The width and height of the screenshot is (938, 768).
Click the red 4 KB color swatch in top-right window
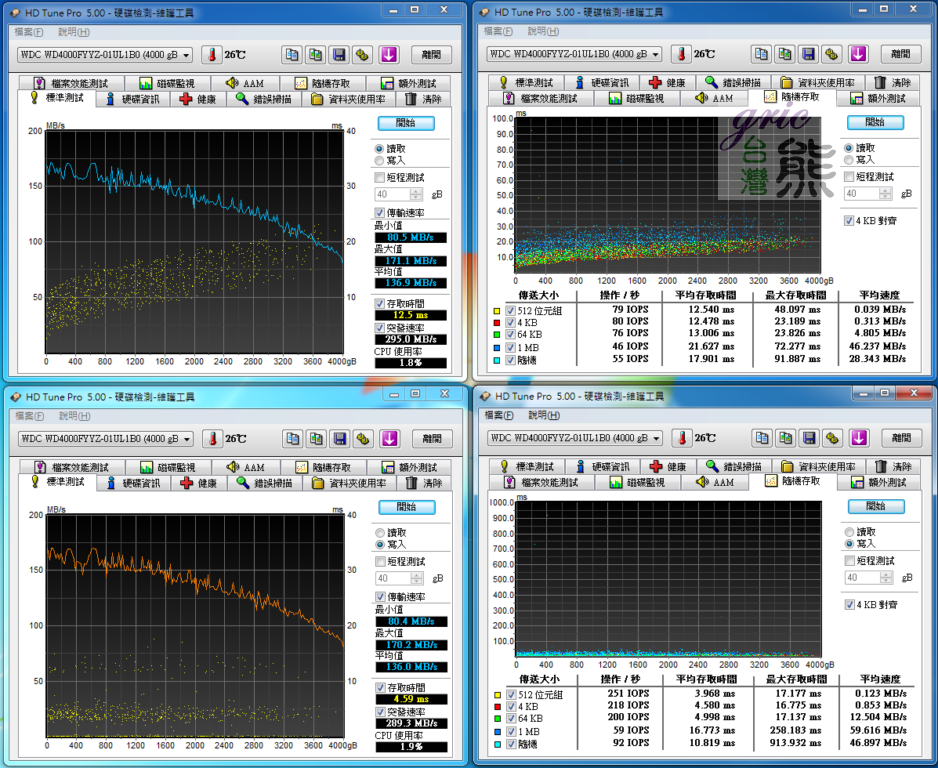click(x=498, y=322)
